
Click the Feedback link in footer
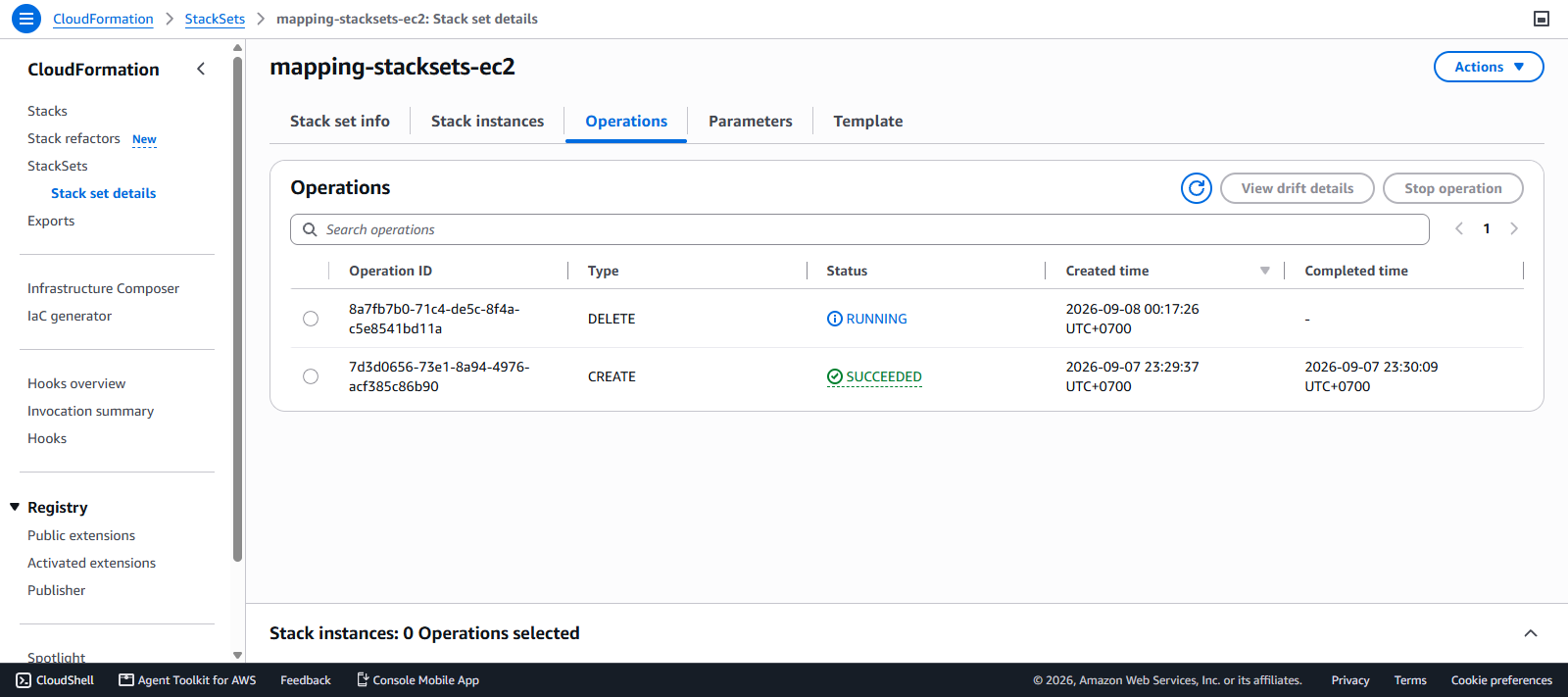[306, 680]
